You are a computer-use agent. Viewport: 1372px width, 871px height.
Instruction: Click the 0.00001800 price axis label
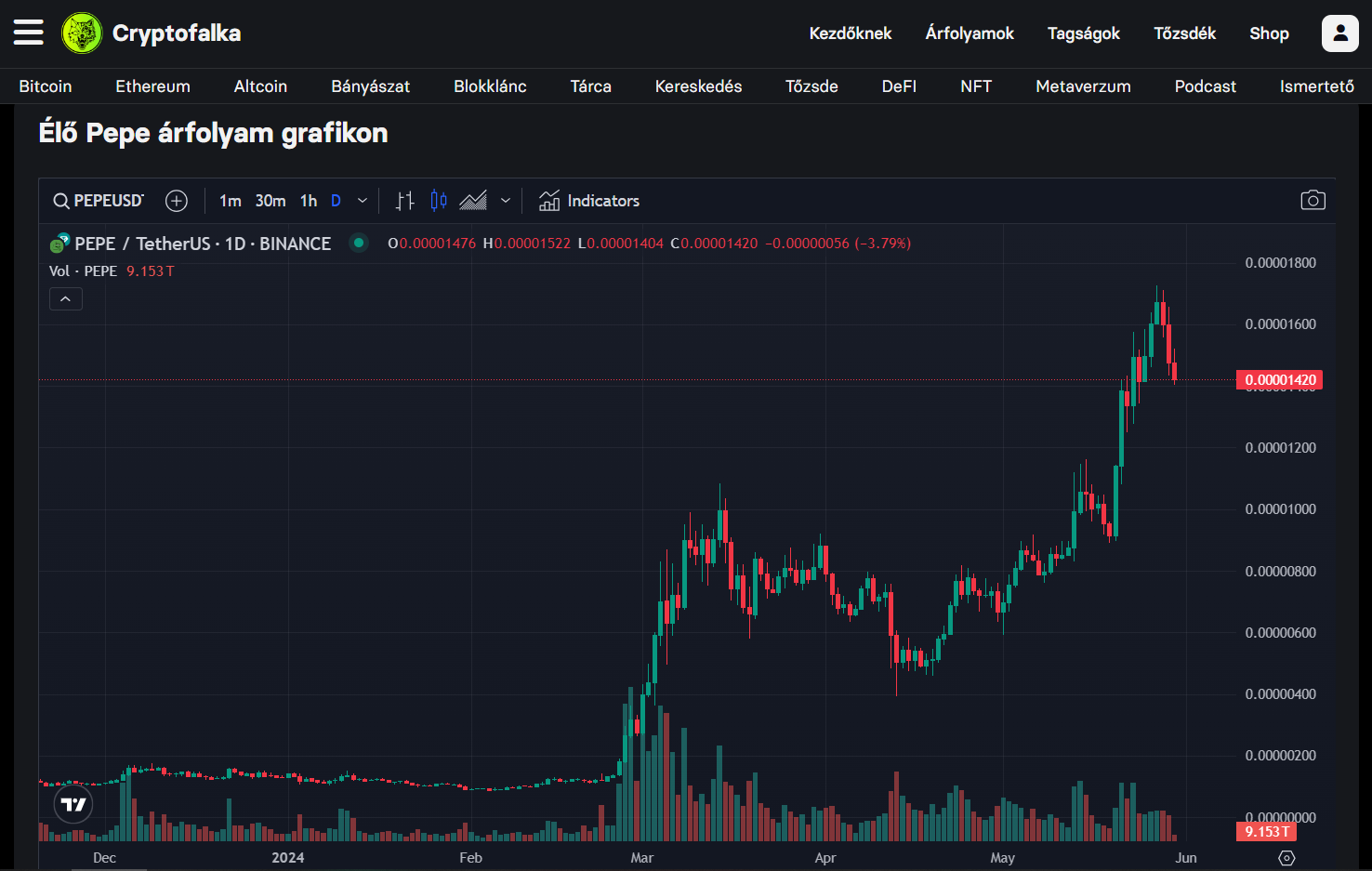point(1280,263)
